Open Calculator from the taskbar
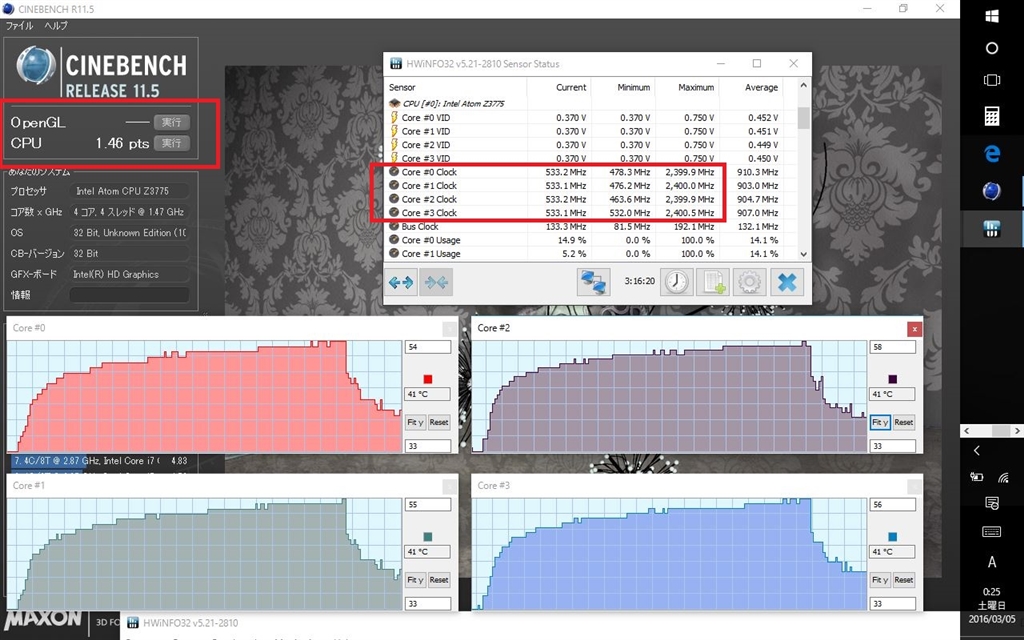This screenshot has width=1024, height=640. (991, 116)
